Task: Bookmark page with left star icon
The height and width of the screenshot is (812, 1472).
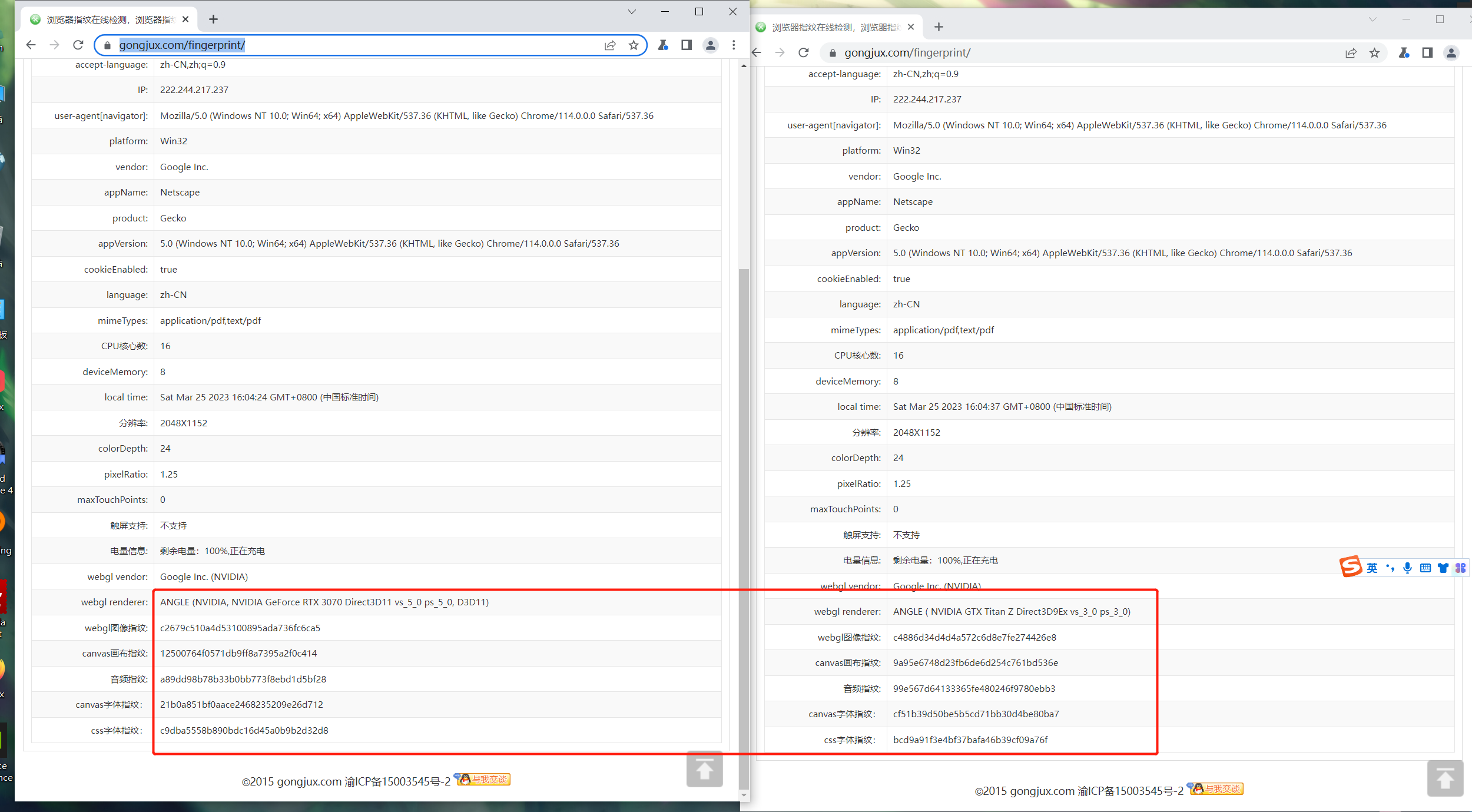Action: [634, 45]
